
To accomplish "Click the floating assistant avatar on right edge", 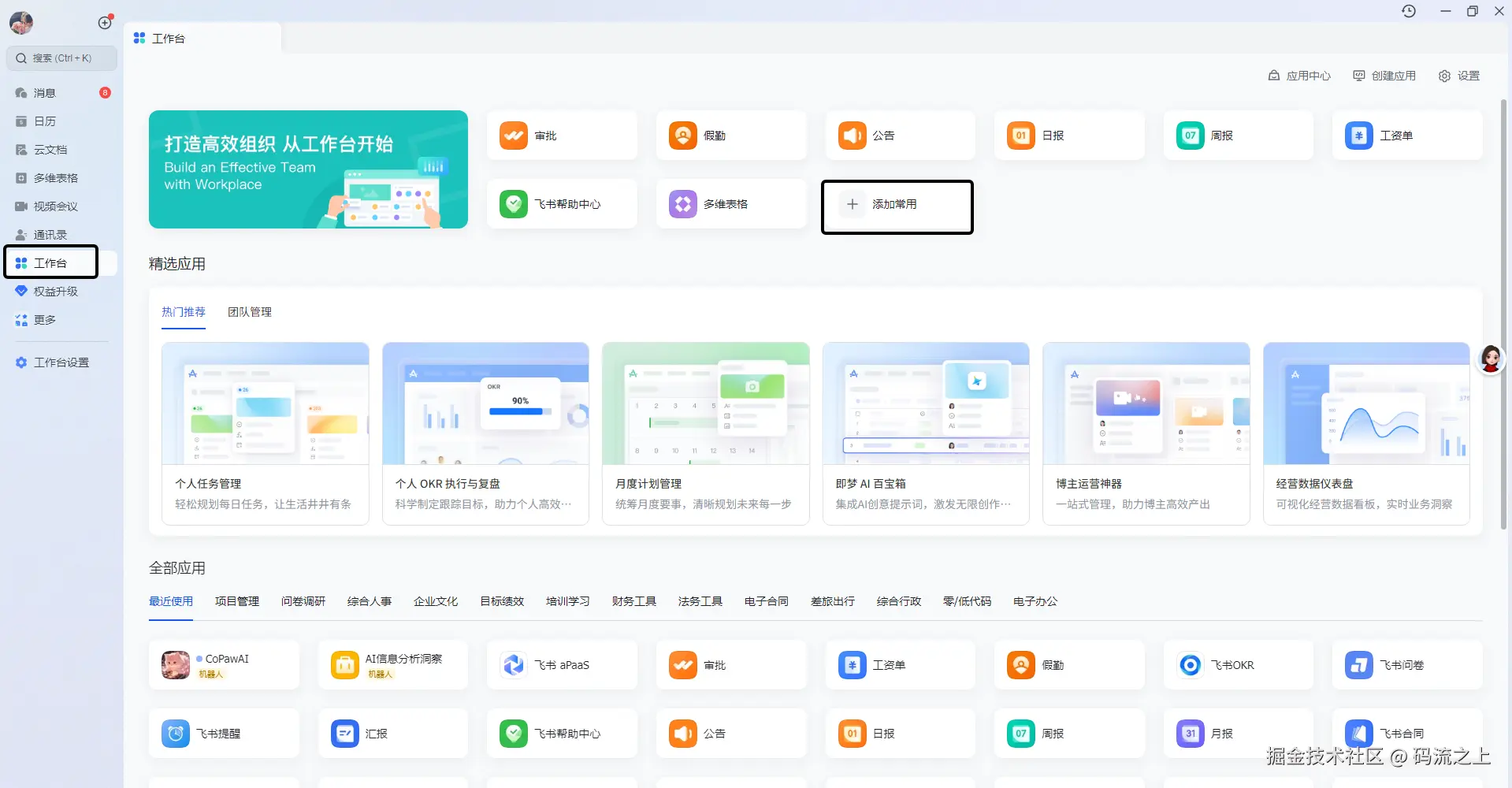I will 1491,359.
